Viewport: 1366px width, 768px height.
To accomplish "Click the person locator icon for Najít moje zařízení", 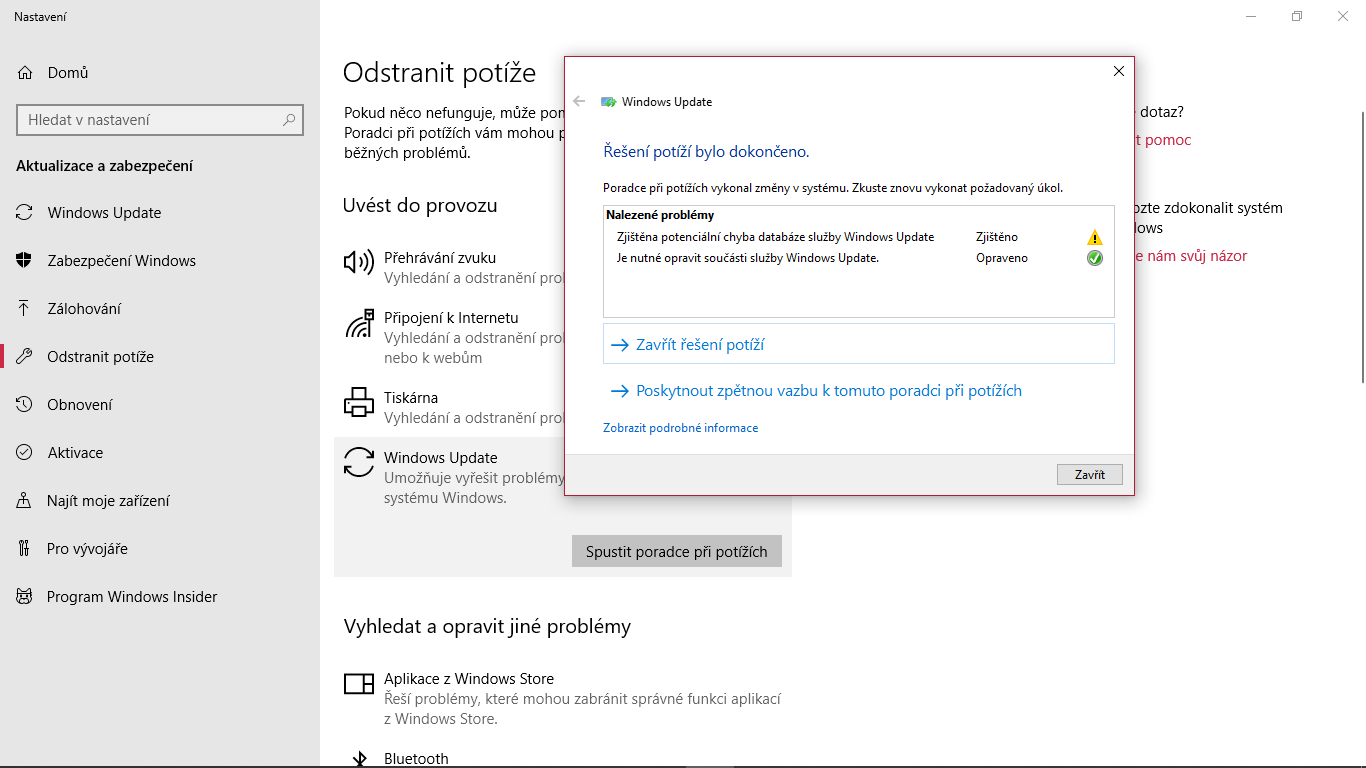I will pyautogui.click(x=25, y=501).
